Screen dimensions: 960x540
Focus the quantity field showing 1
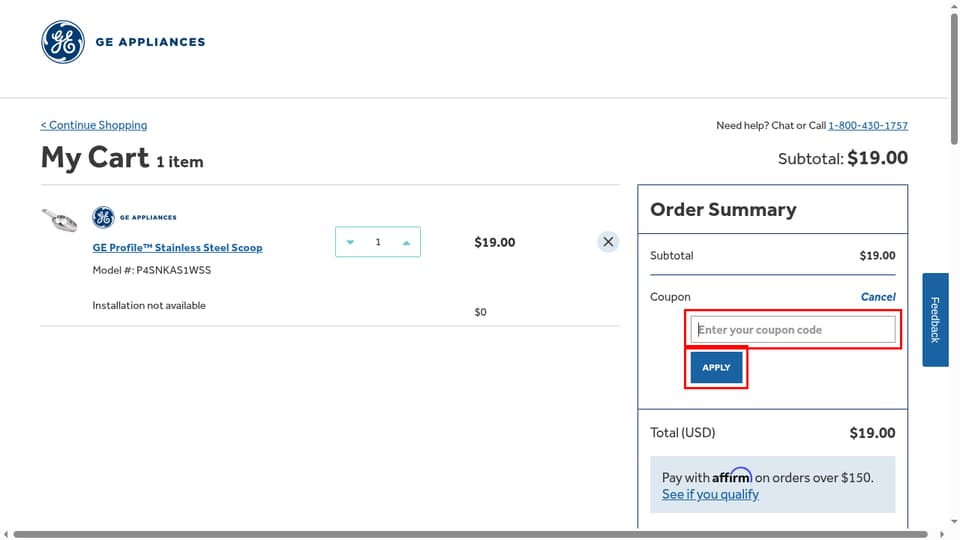tap(378, 242)
